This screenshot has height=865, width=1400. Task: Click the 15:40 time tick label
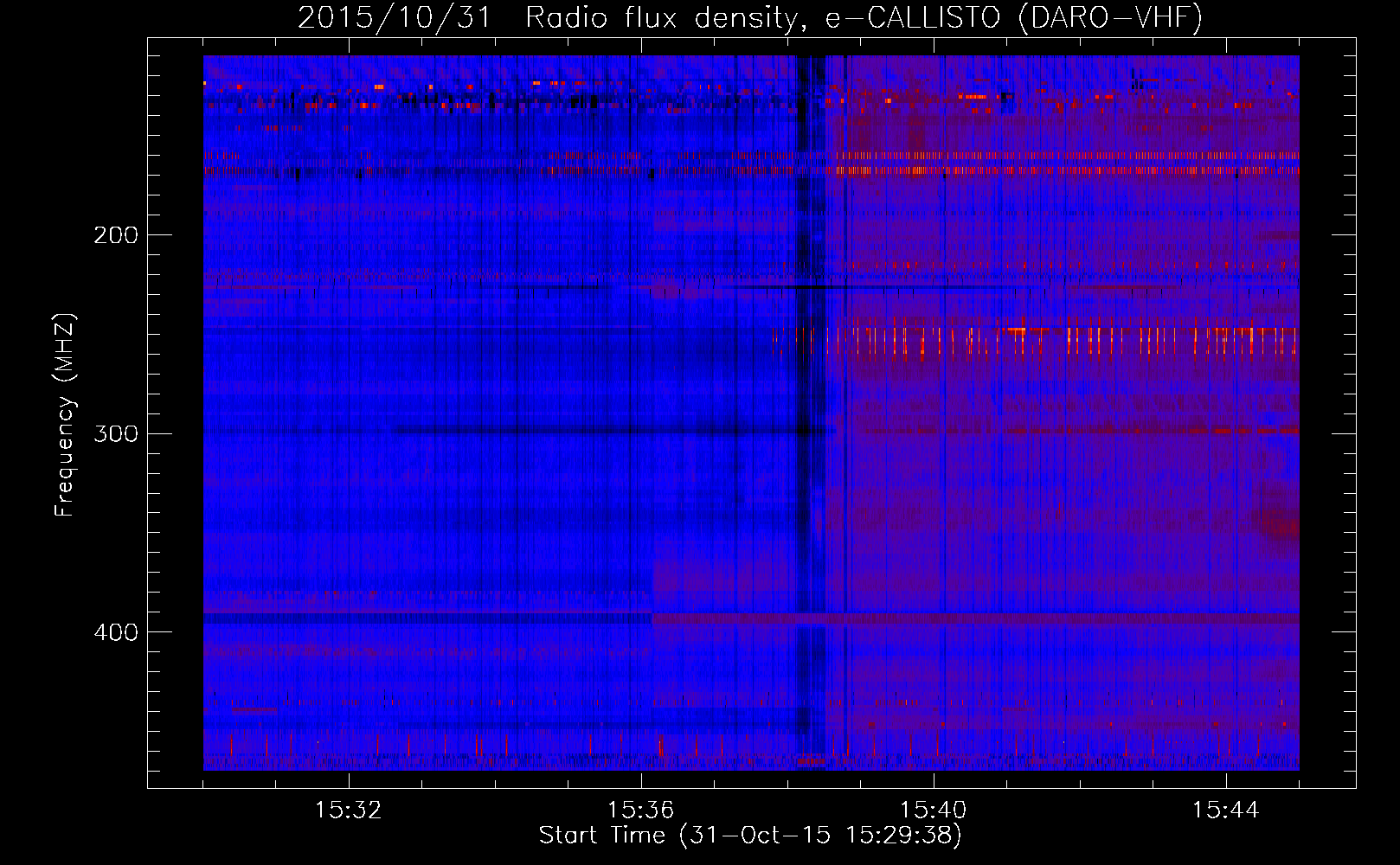click(x=933, y=811)
